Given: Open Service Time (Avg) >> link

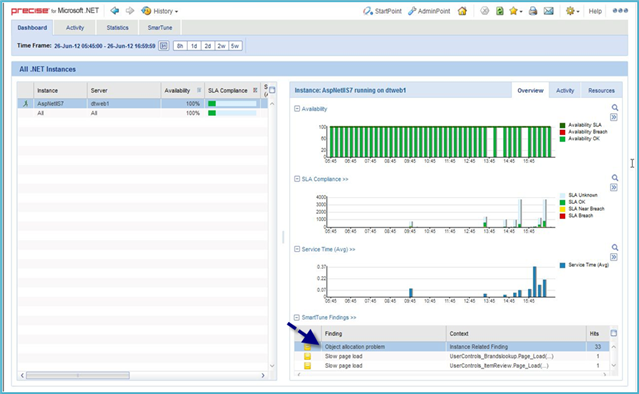Looking at the screenshot, I should pos(328,249).
